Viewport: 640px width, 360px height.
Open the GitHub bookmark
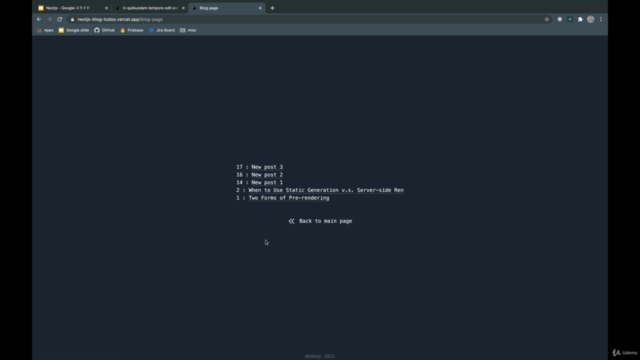(x=104, y=30)
